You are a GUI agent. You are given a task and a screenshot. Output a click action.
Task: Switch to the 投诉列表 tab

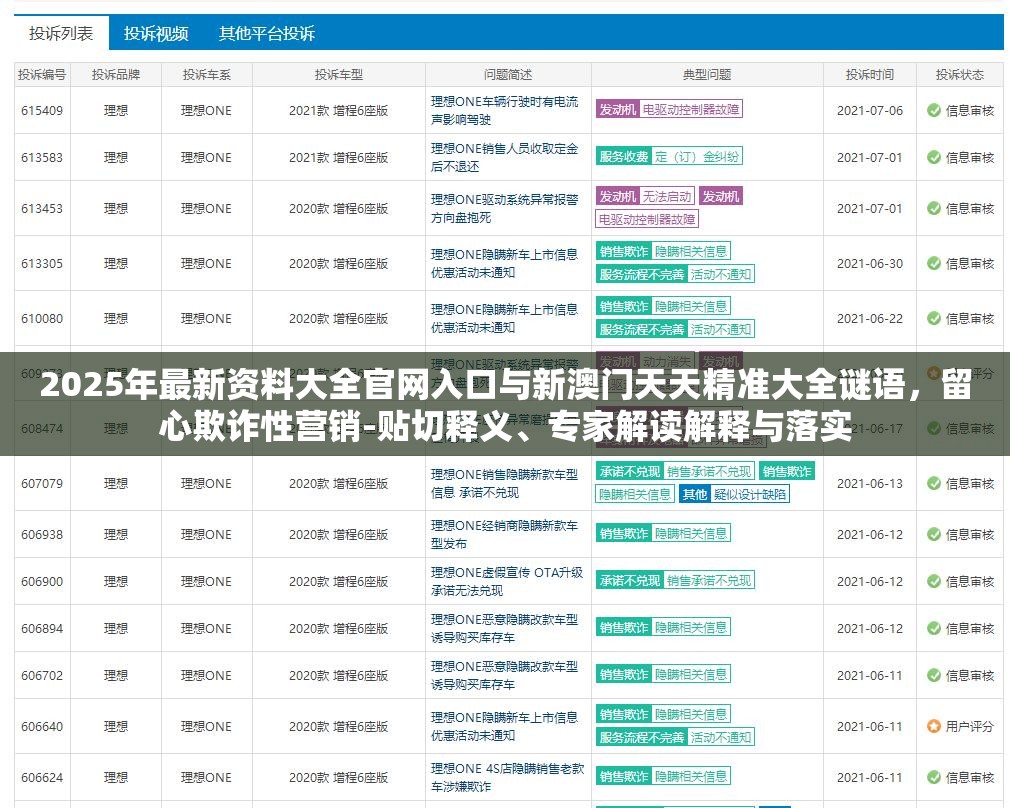(61, 33)
